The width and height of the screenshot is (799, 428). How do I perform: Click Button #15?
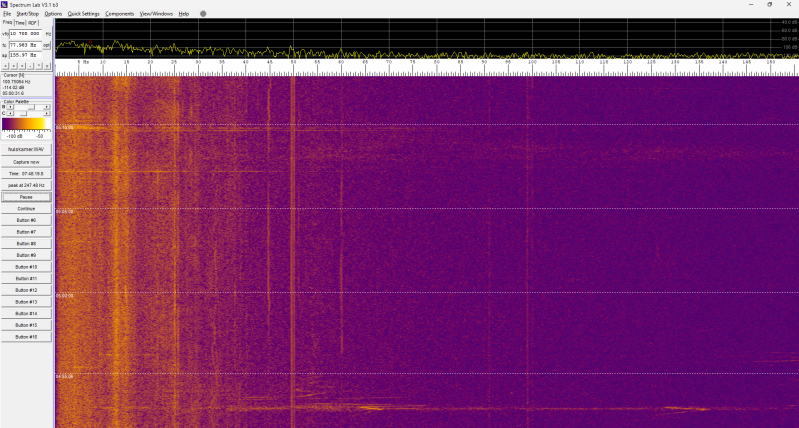coord(26,325)
